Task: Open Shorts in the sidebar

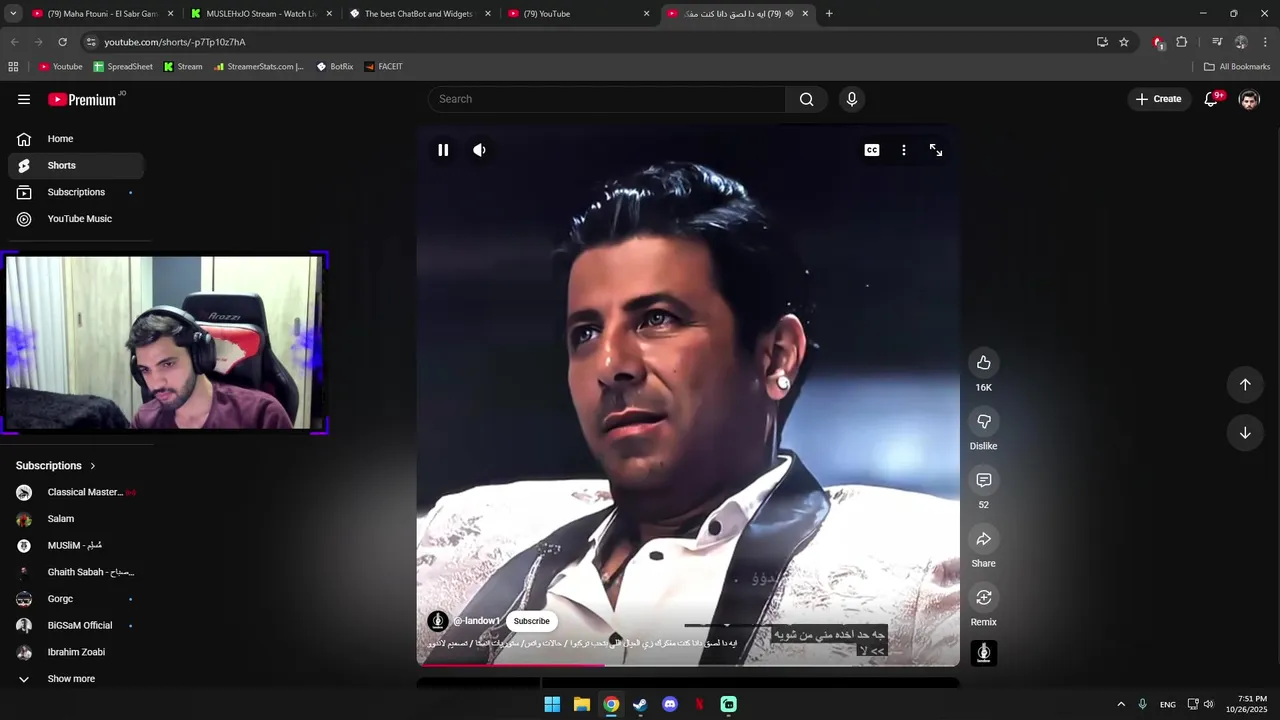Action: [x=76, y=166]
